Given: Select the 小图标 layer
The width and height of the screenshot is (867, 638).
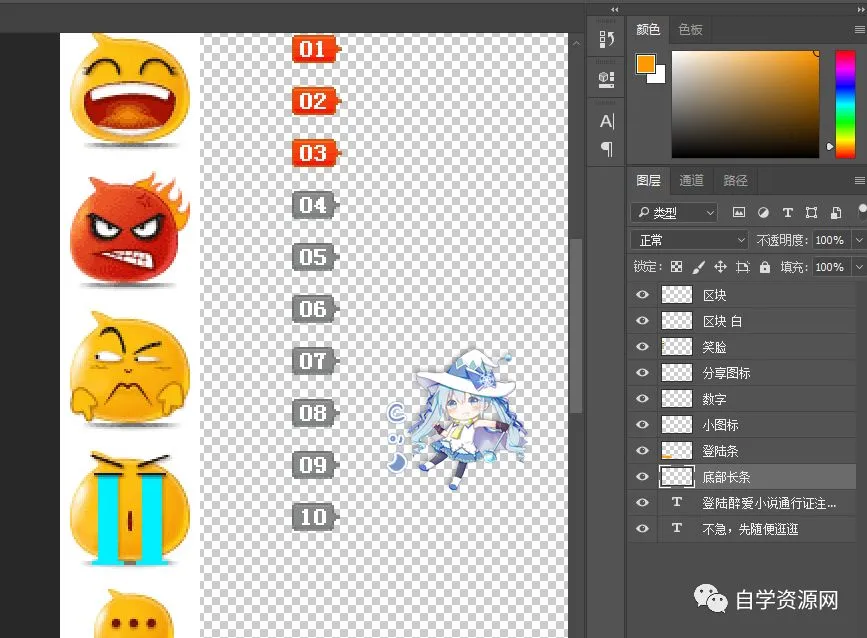Looking at the screenshot, I should tap(742, 425).
